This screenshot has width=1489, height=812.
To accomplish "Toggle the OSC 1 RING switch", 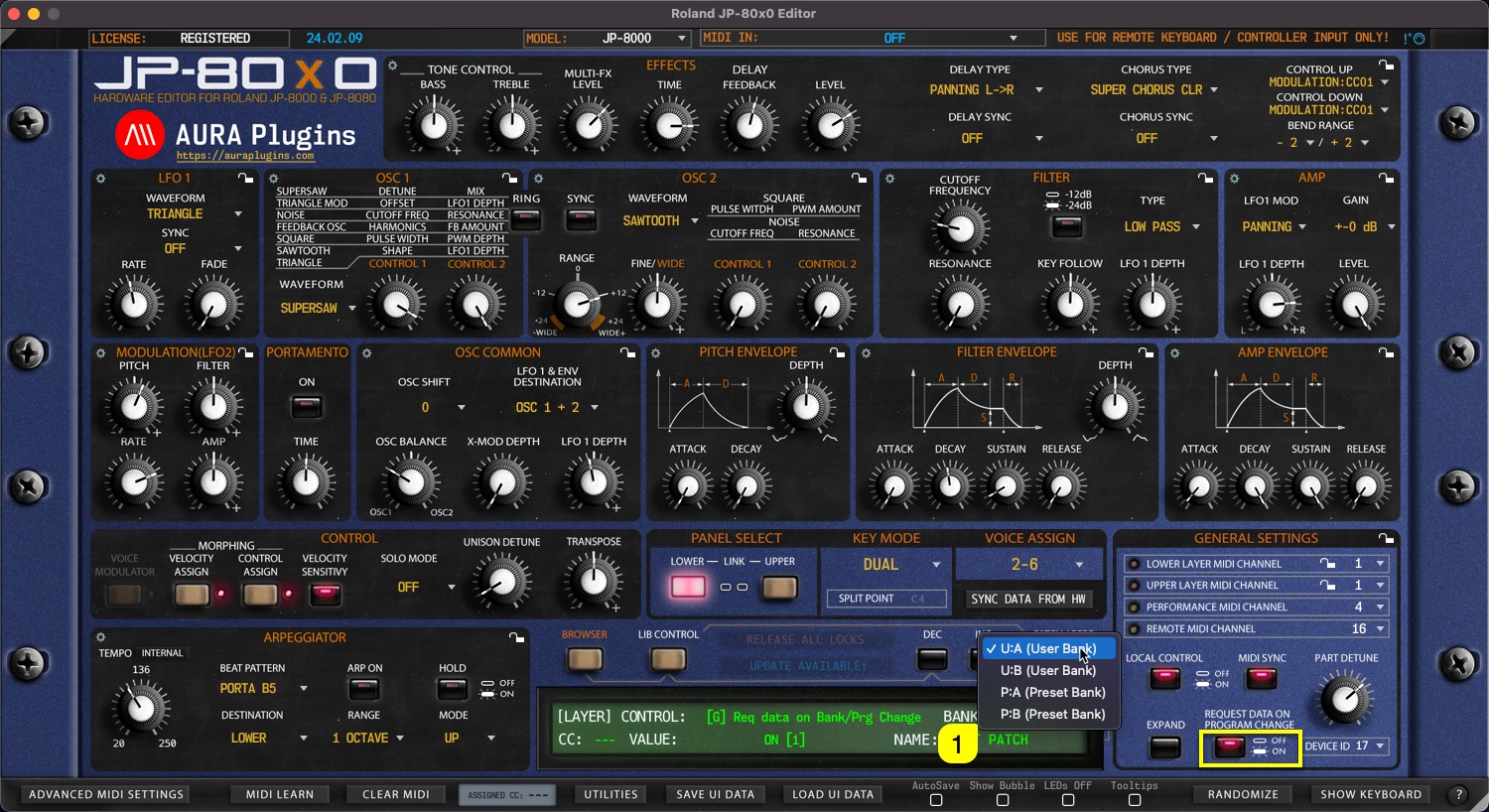I will pyautogui.click(x=526, y=219).
